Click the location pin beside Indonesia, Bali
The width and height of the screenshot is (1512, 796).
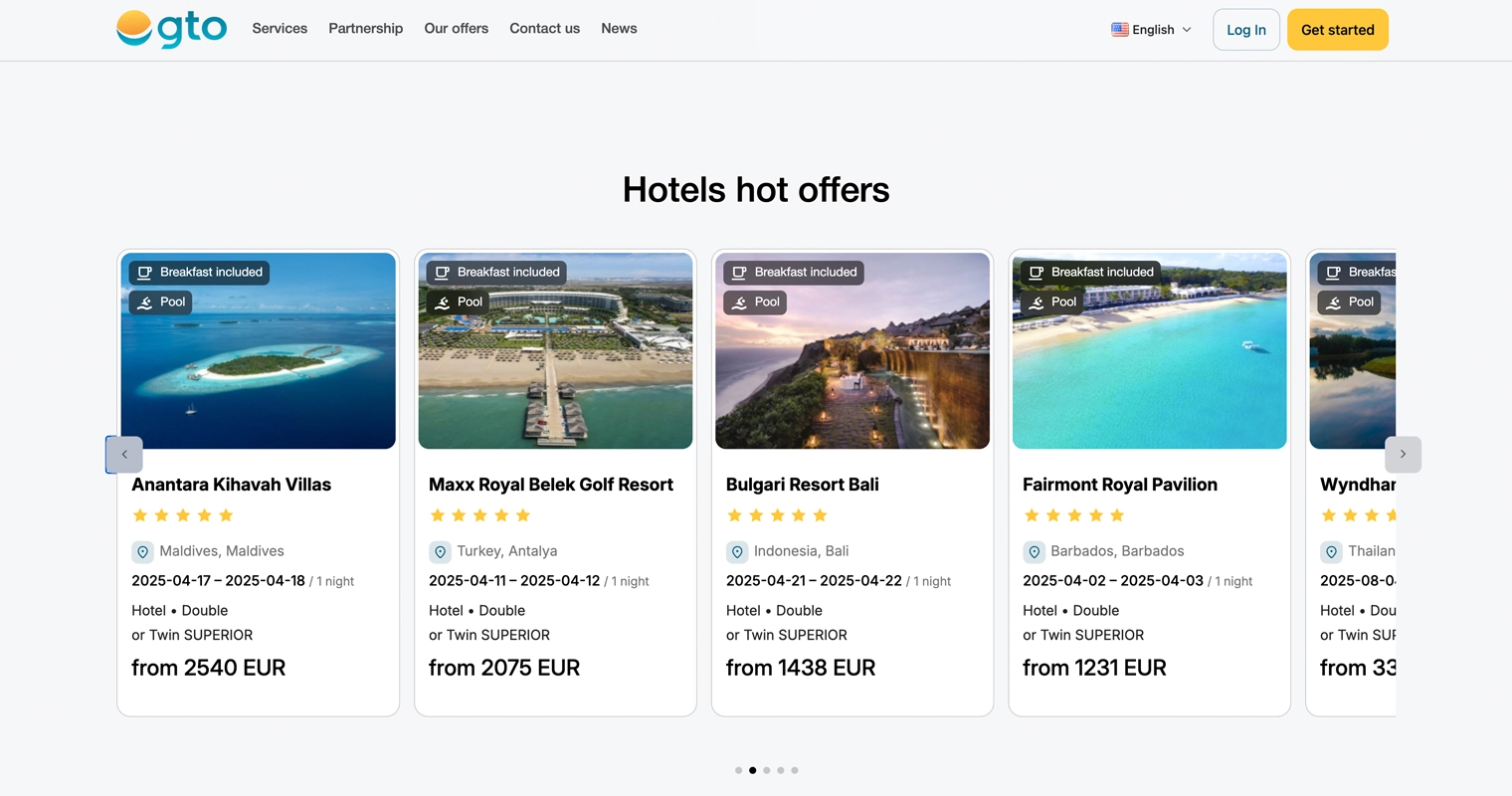click(737, 552)
